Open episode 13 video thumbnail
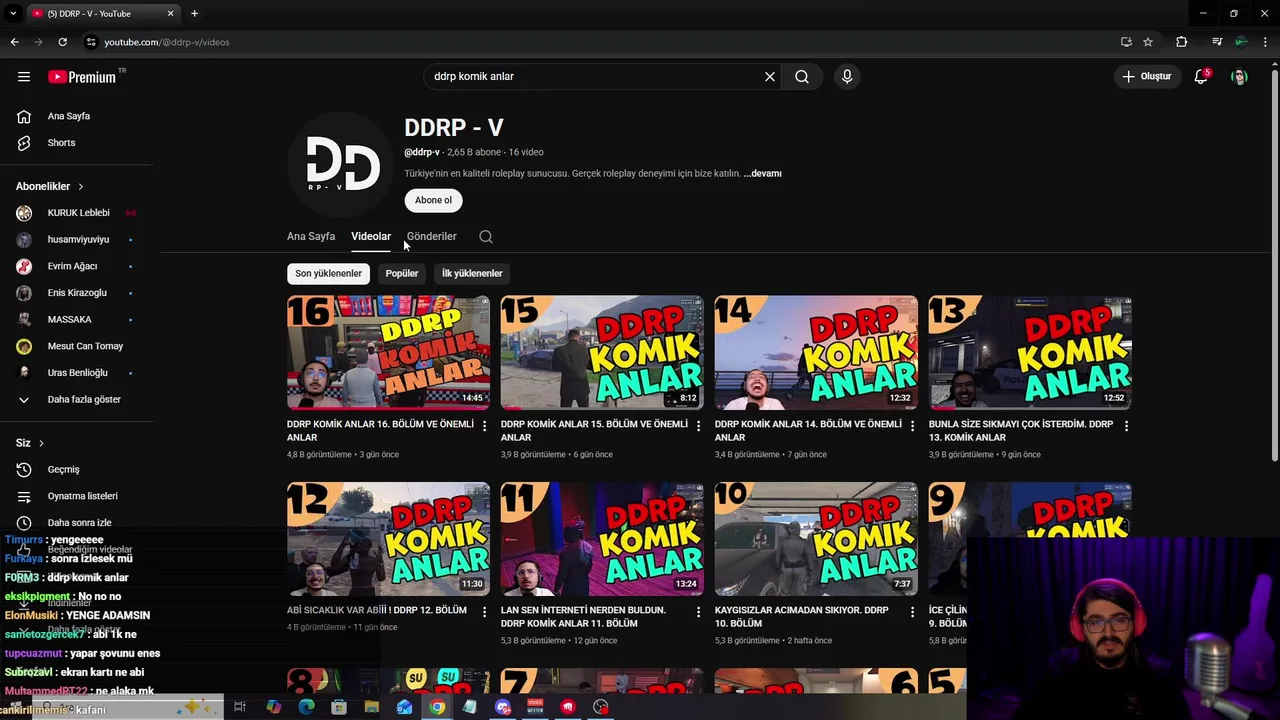Image resolution: width=1280 pixels, height=720 pixels. [x=1030, y=352]
